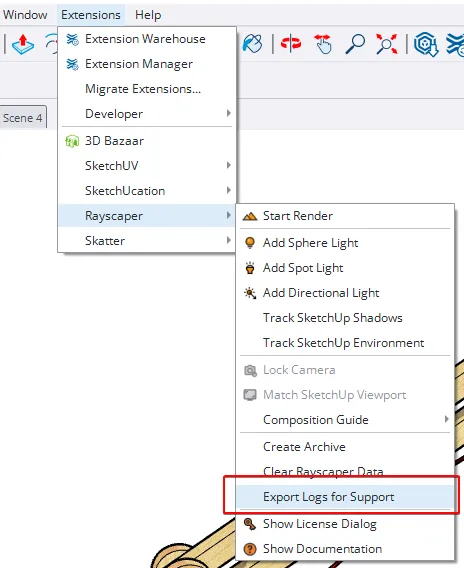Image resolution: width=464 pixels, height=568 pixels.
Task: Choose Create Archive
Action: (x=345, y=447)
